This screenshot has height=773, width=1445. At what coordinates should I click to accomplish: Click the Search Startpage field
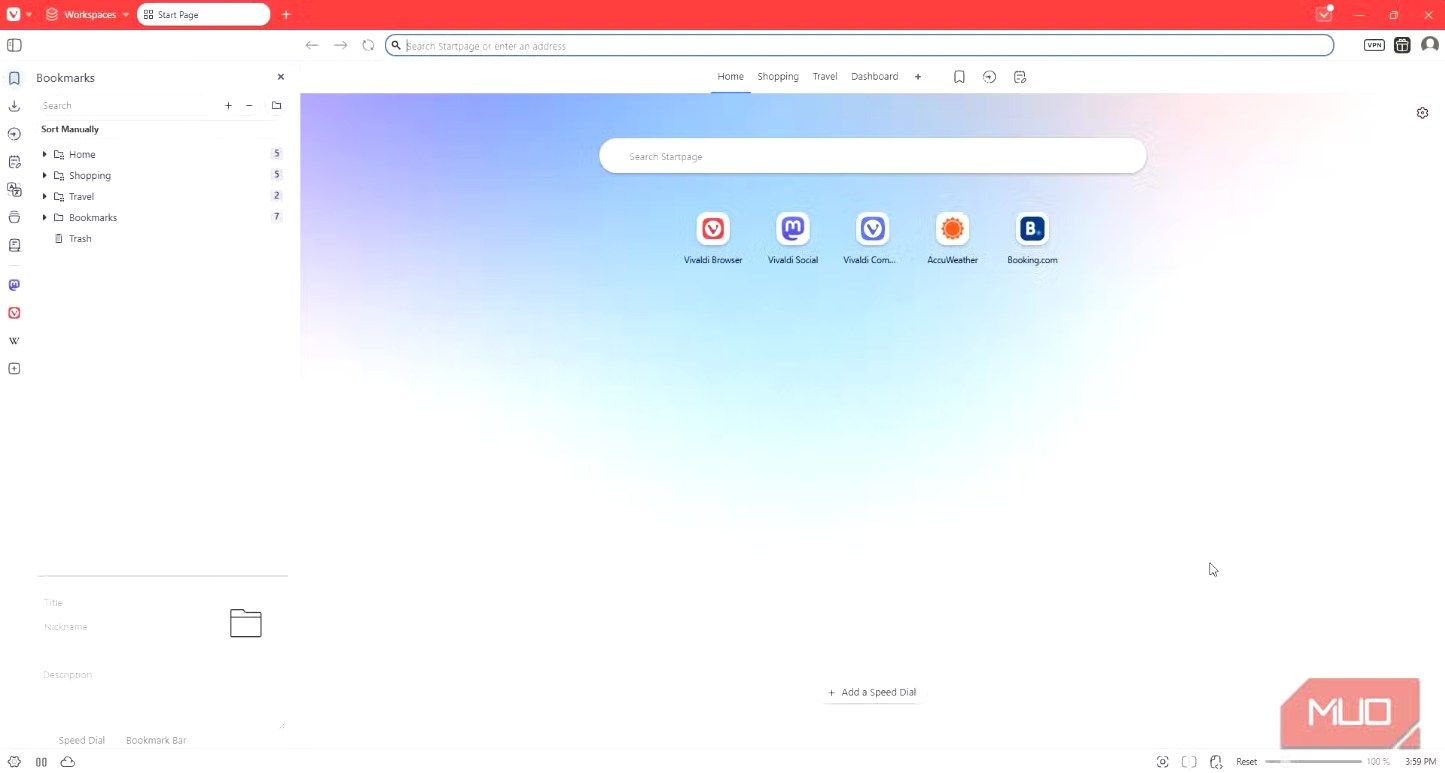point(872,156)
